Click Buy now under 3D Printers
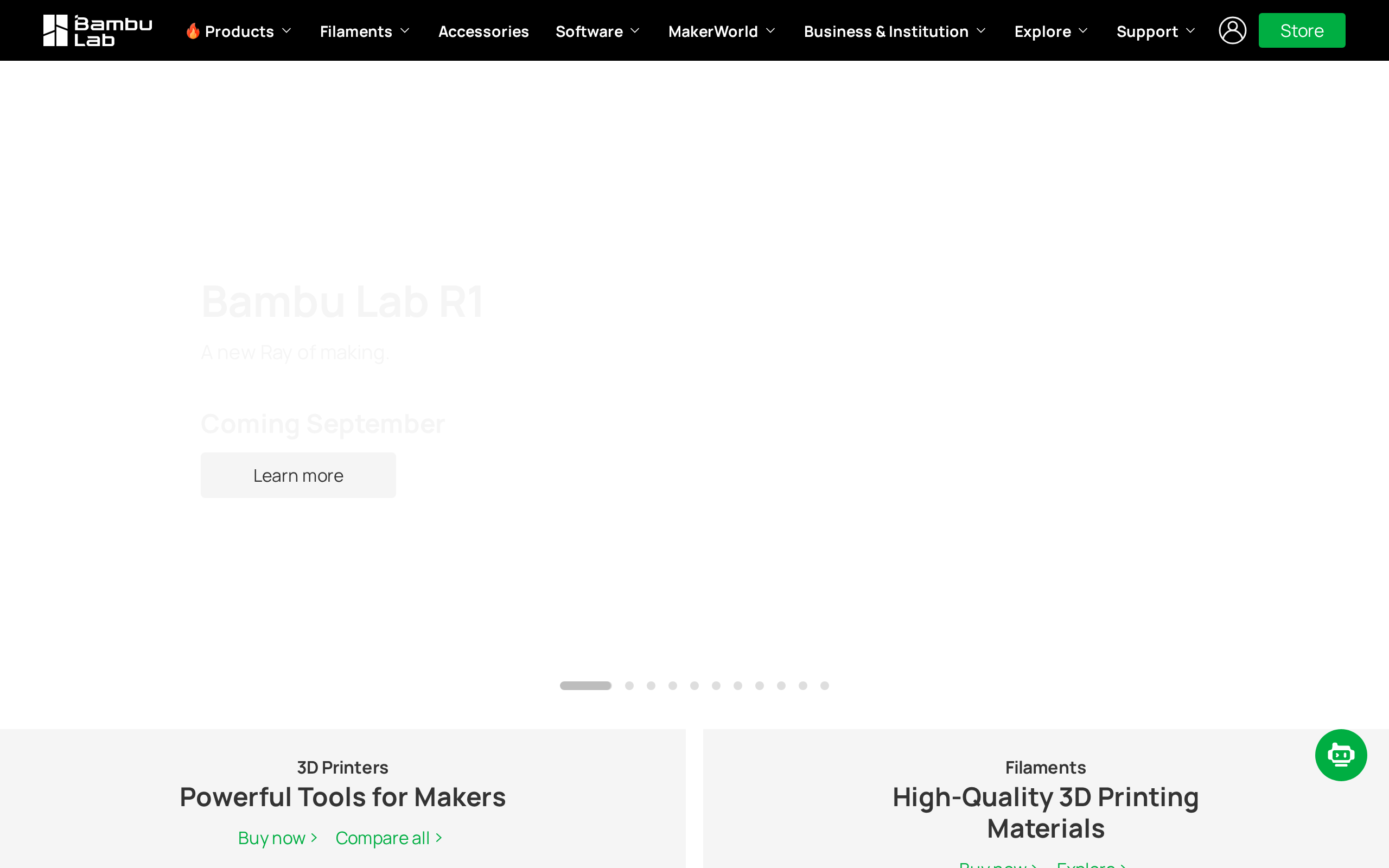1389x868 pixels. tap(278, 838)
